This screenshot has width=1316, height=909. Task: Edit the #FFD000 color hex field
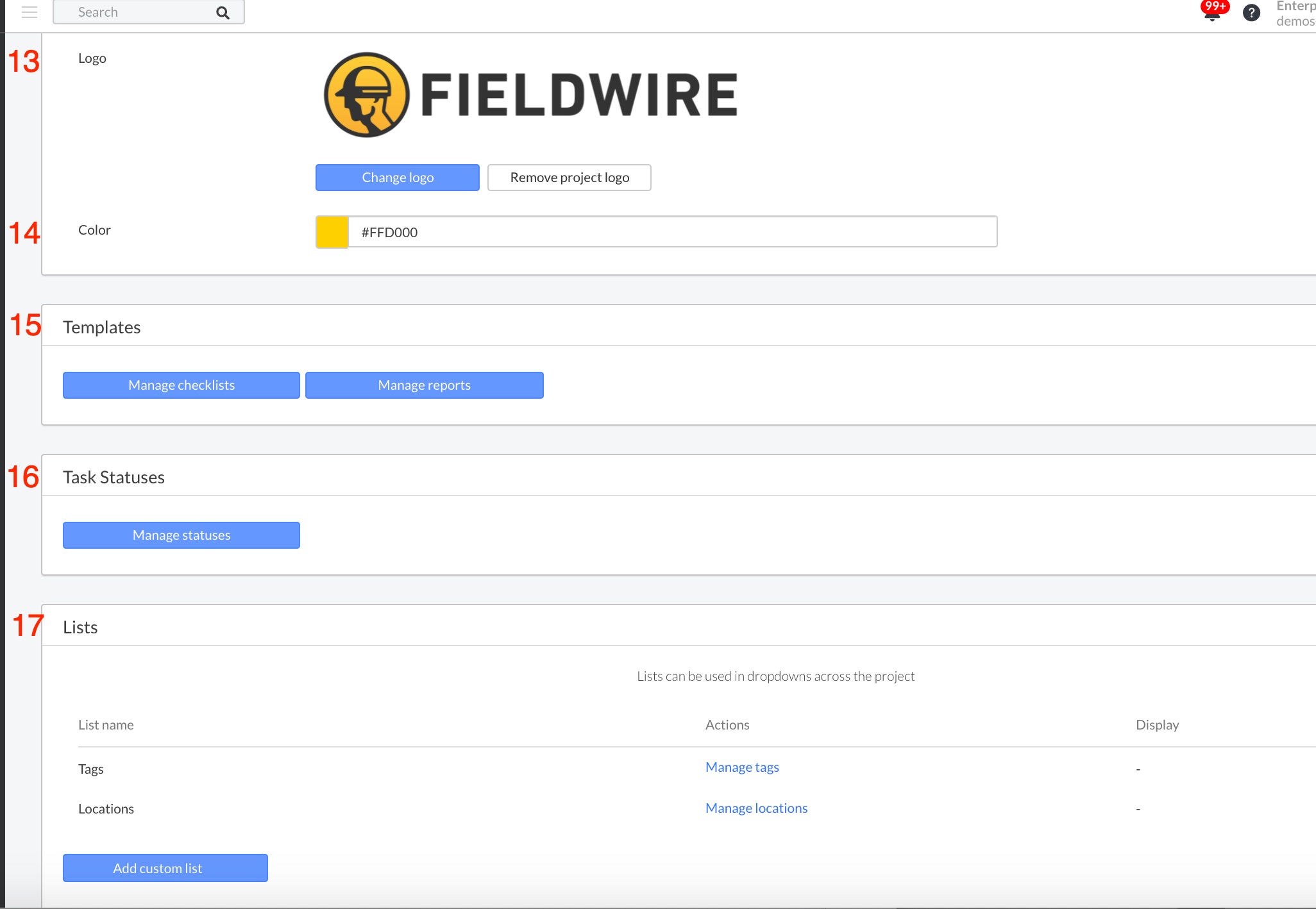point(672,232)
